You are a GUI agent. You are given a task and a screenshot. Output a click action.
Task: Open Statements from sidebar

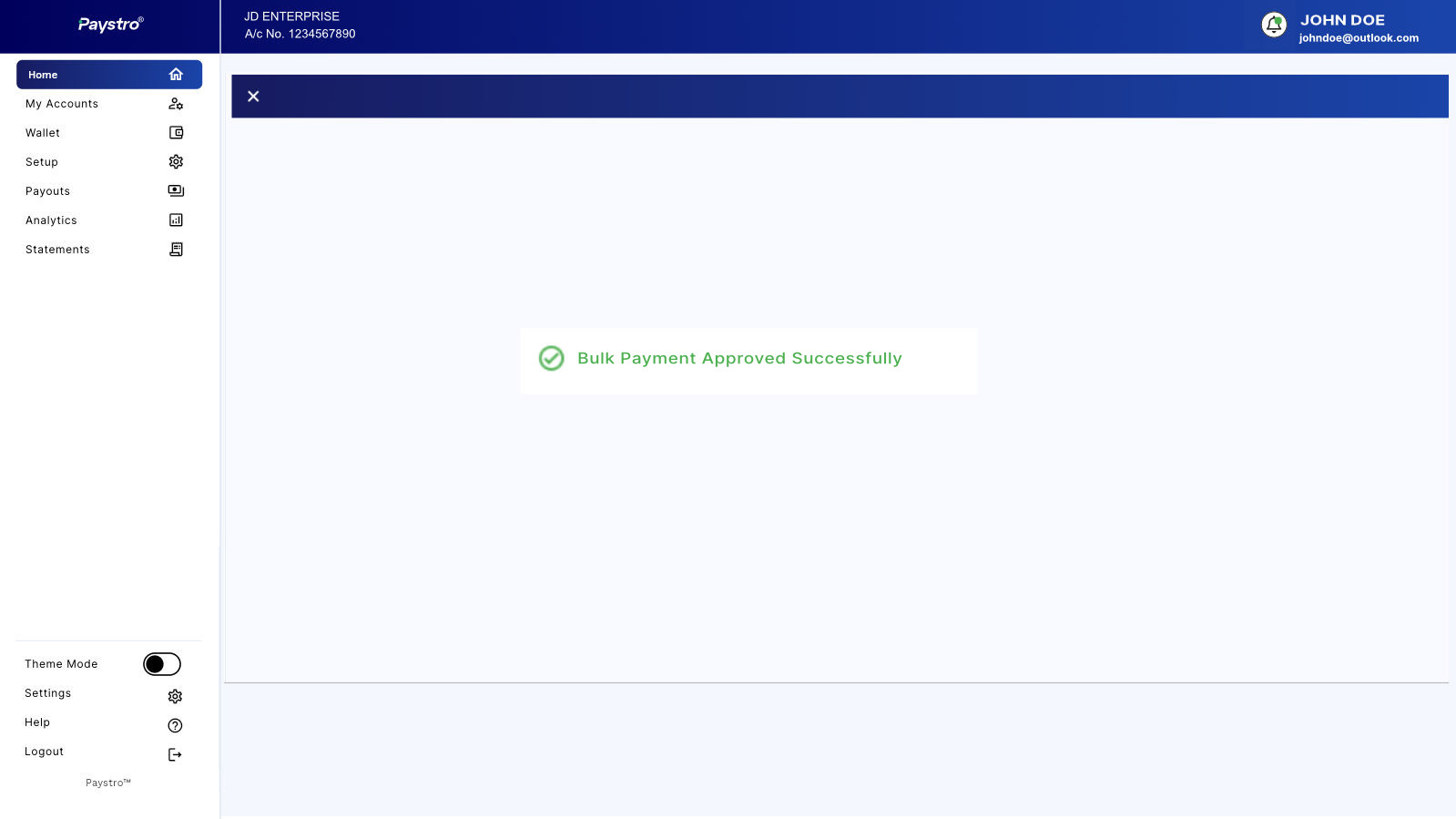[57, 250]
